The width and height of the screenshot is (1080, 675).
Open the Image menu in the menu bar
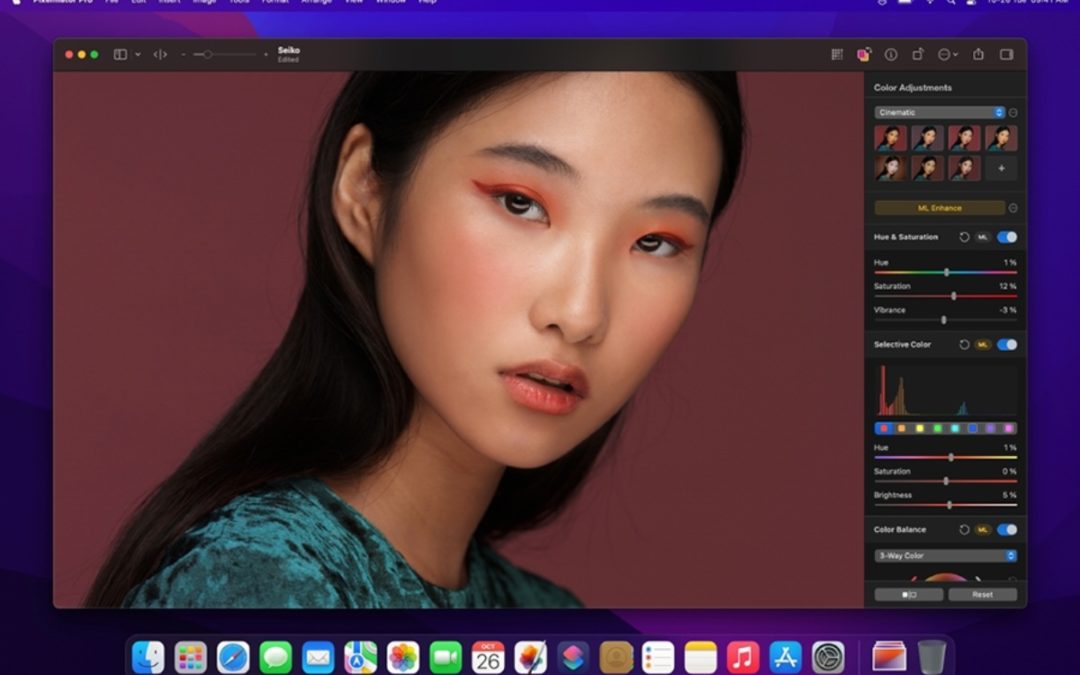pos(203,3)
